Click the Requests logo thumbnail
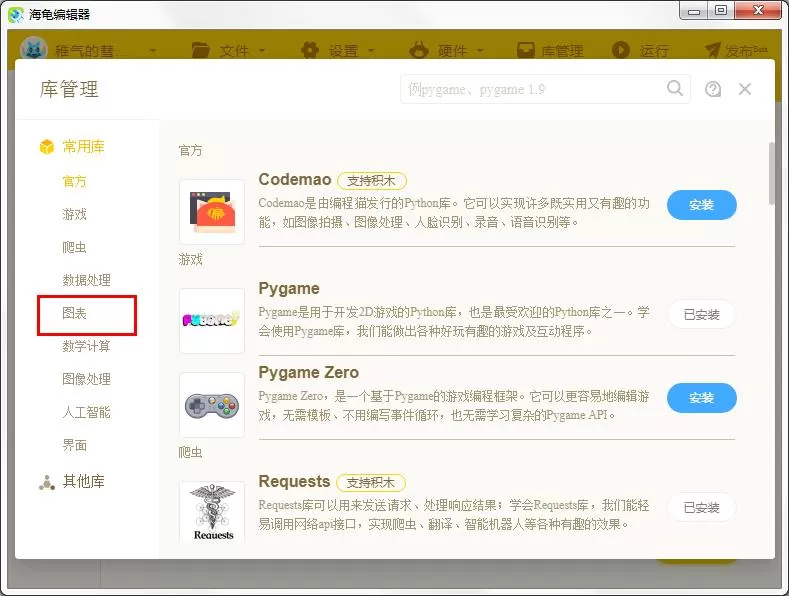789x596 pixels. [212, 511]
